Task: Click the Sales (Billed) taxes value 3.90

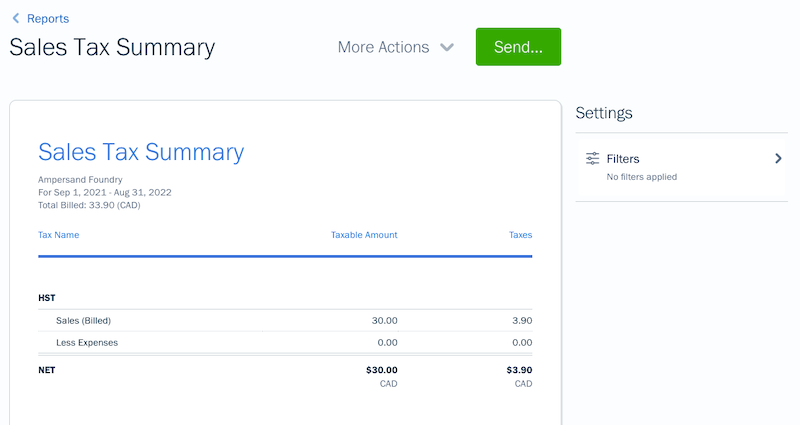Action: click(x=520, y=321)
